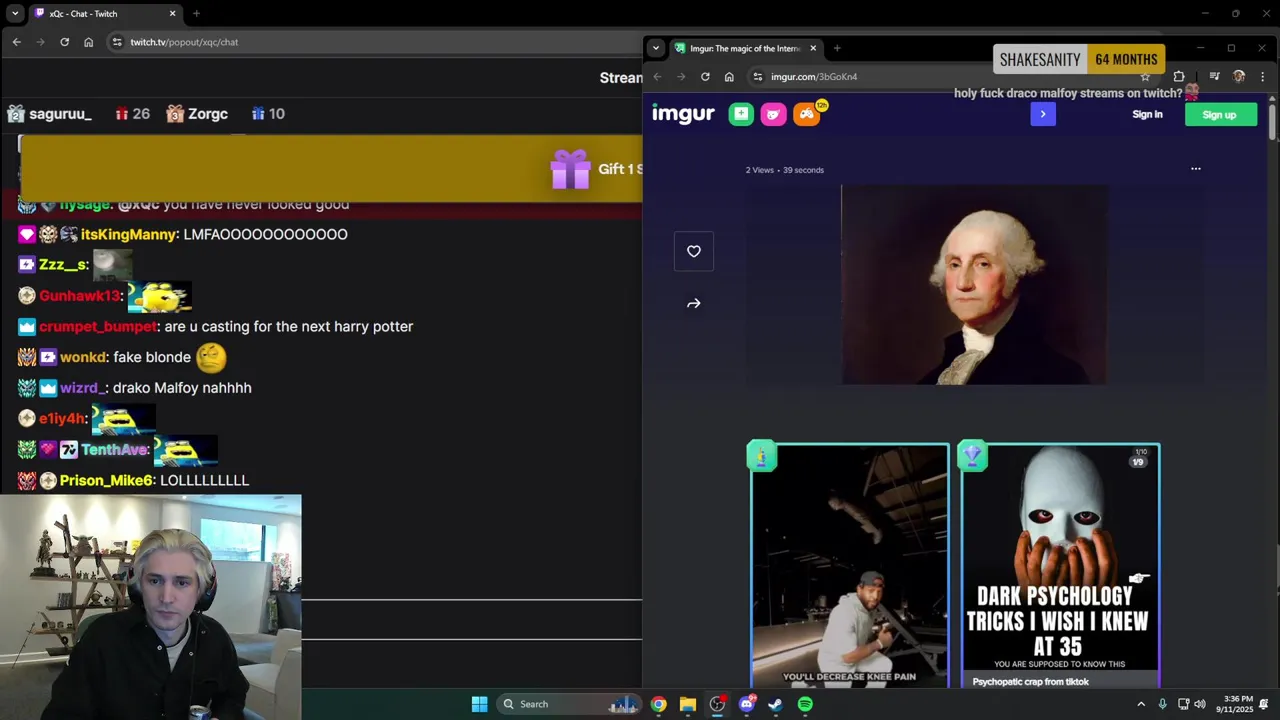Show hidden system tray icons
This screenshot has width=1280, height=720.
coord(1141,704)
